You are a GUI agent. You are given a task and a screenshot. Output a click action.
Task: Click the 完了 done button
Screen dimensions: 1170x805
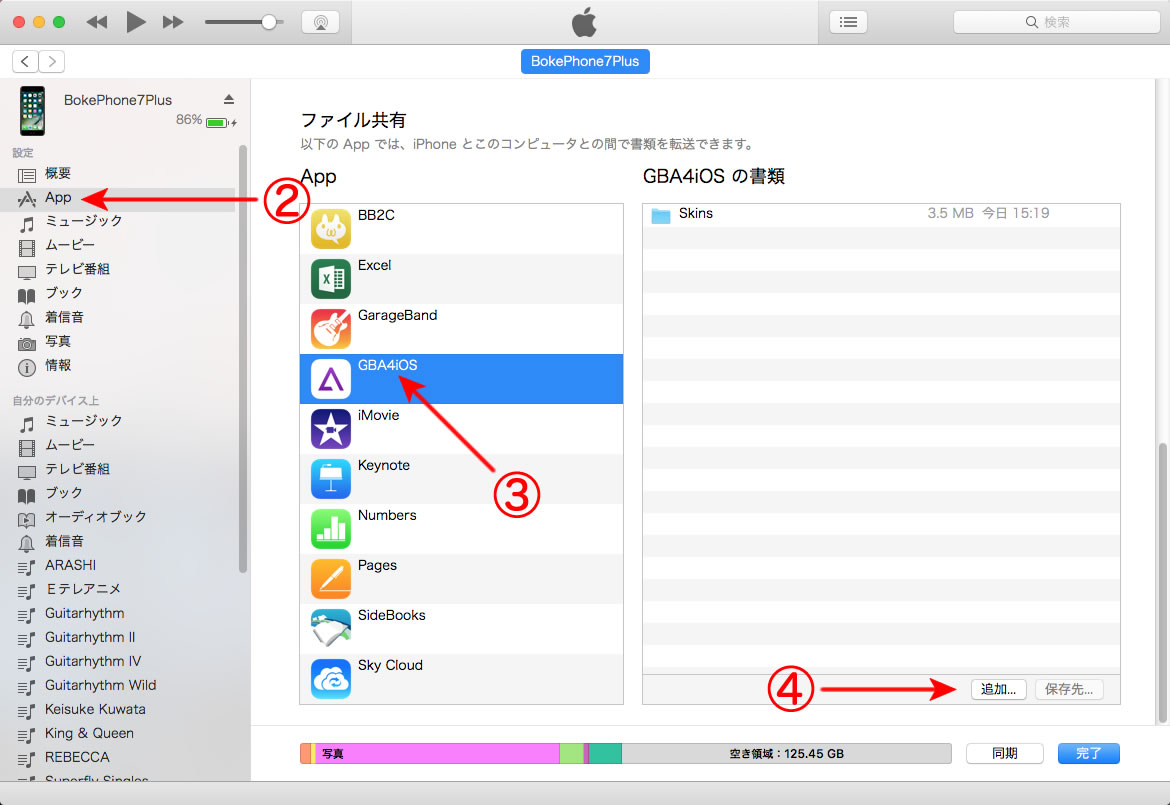(1089, 754)
